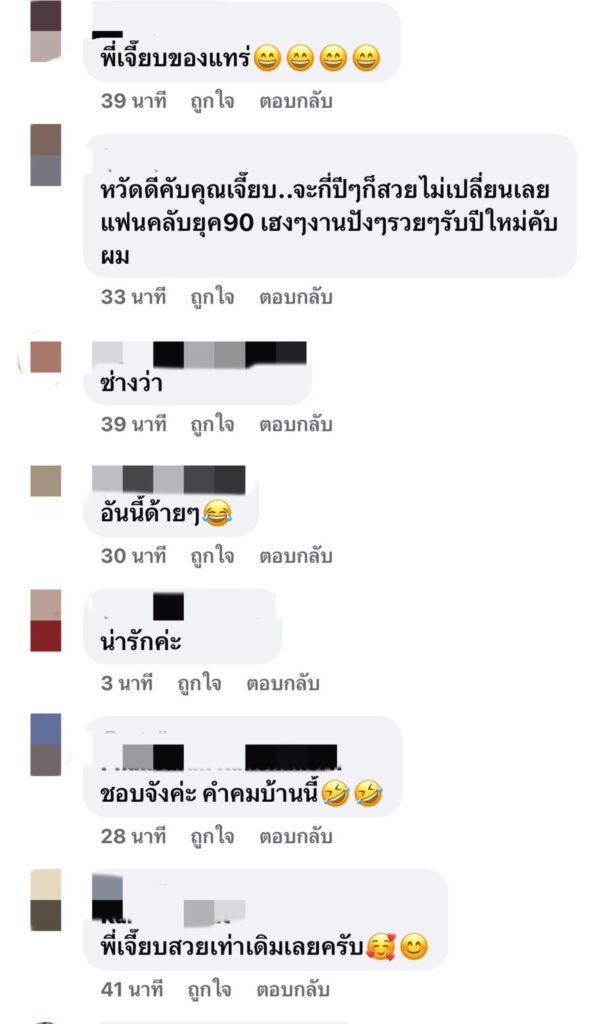Reply to the 'พี่เจี๊ยบของแทร่' comment

296,101
